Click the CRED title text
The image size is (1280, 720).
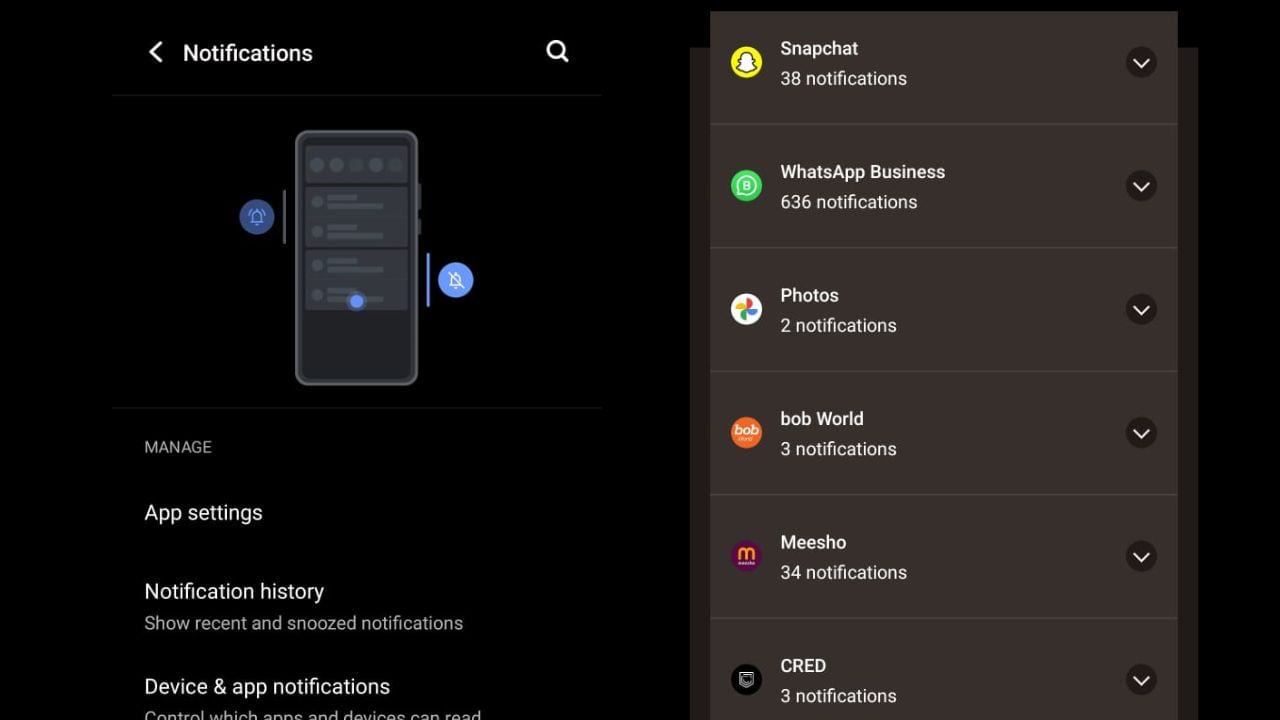pos(803,666)
